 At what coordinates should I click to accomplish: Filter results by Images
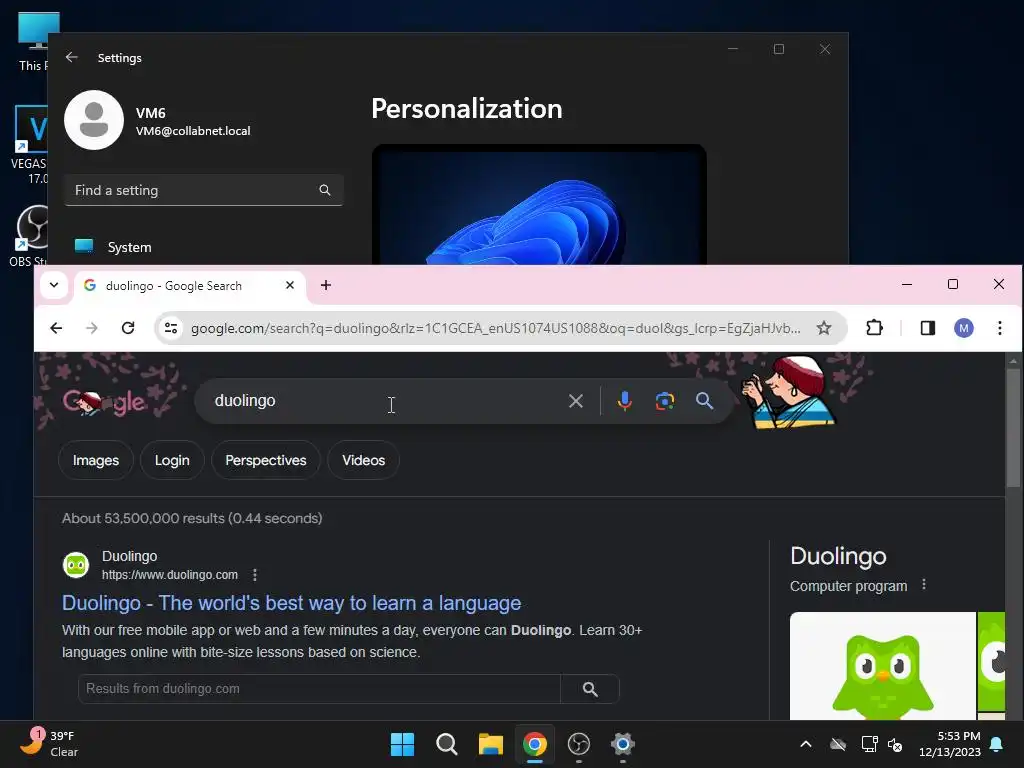[x=96, y=460]
